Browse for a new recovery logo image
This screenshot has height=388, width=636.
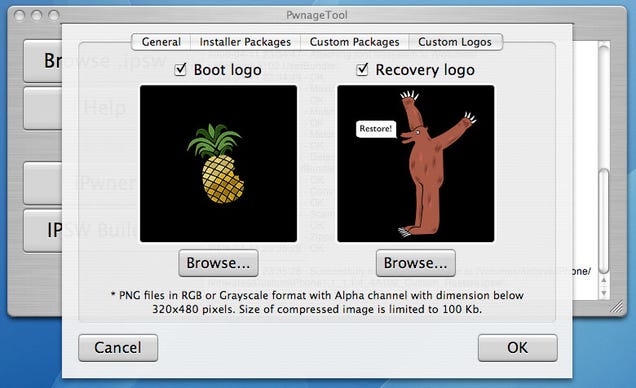416,263
